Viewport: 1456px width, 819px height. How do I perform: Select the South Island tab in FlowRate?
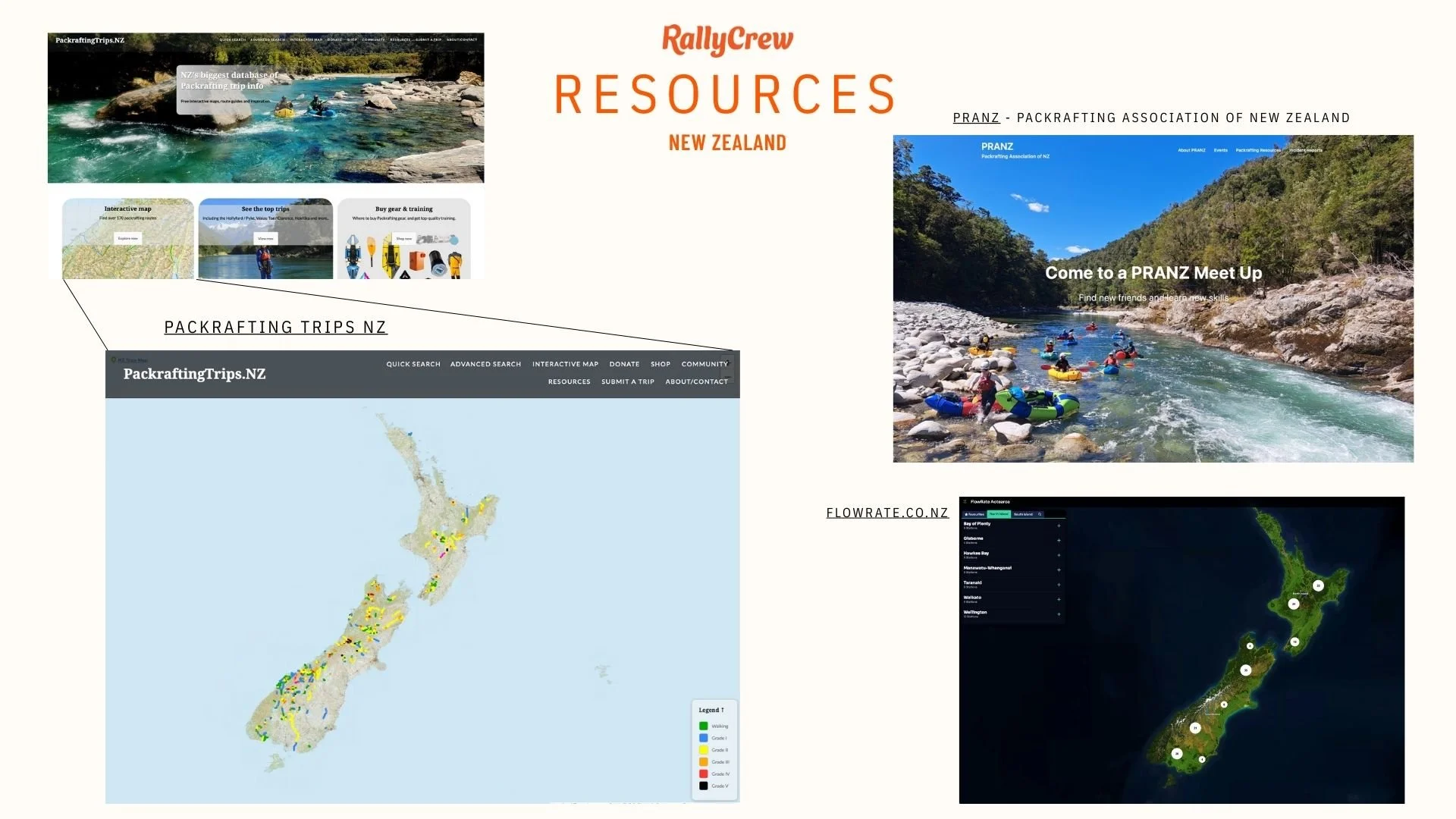pyautogui.click(x=1023, y=514)
